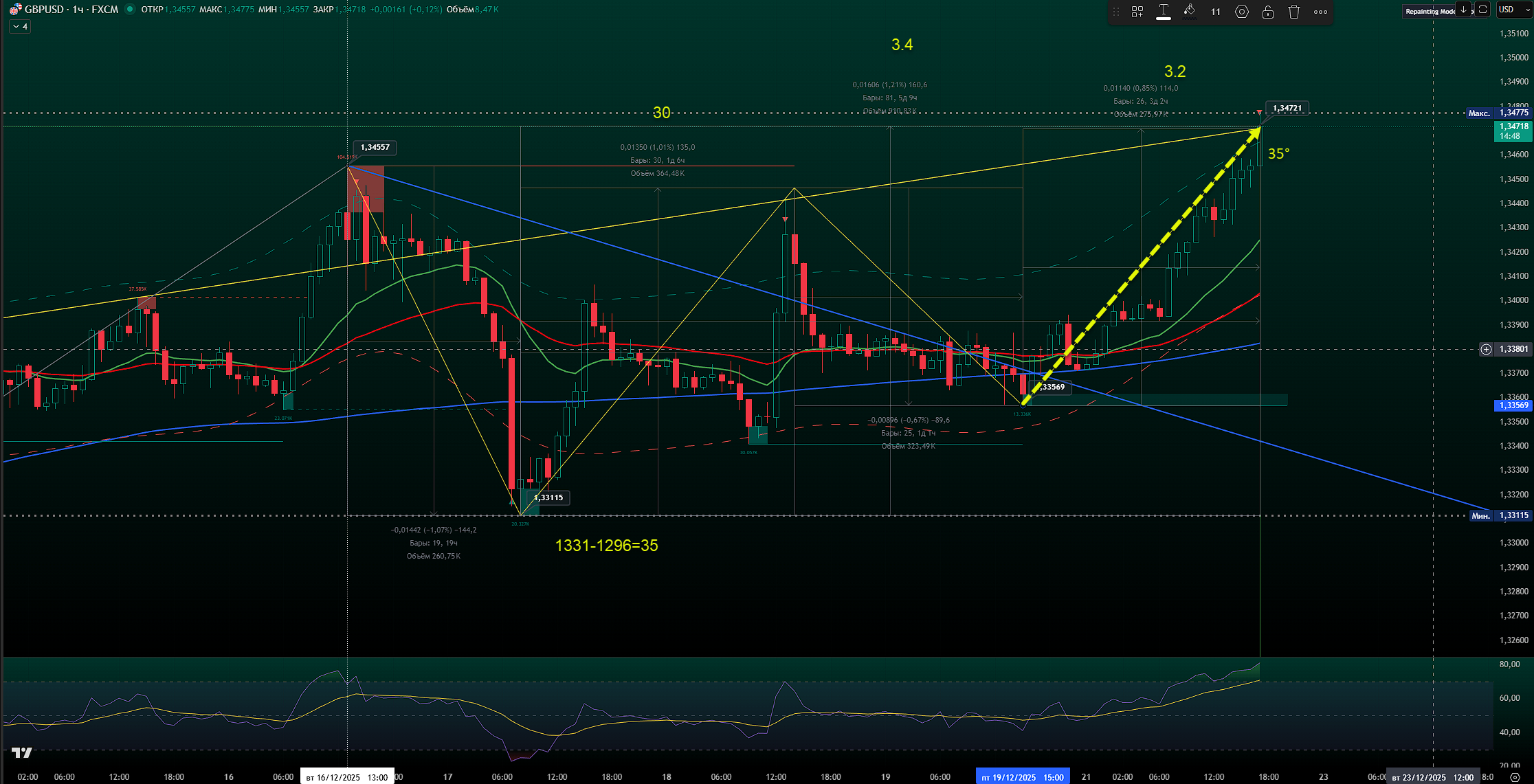Toggle the lock on selected drawing
The height and width of the screenshot is (784, 1534).
tap(1268, 12)
